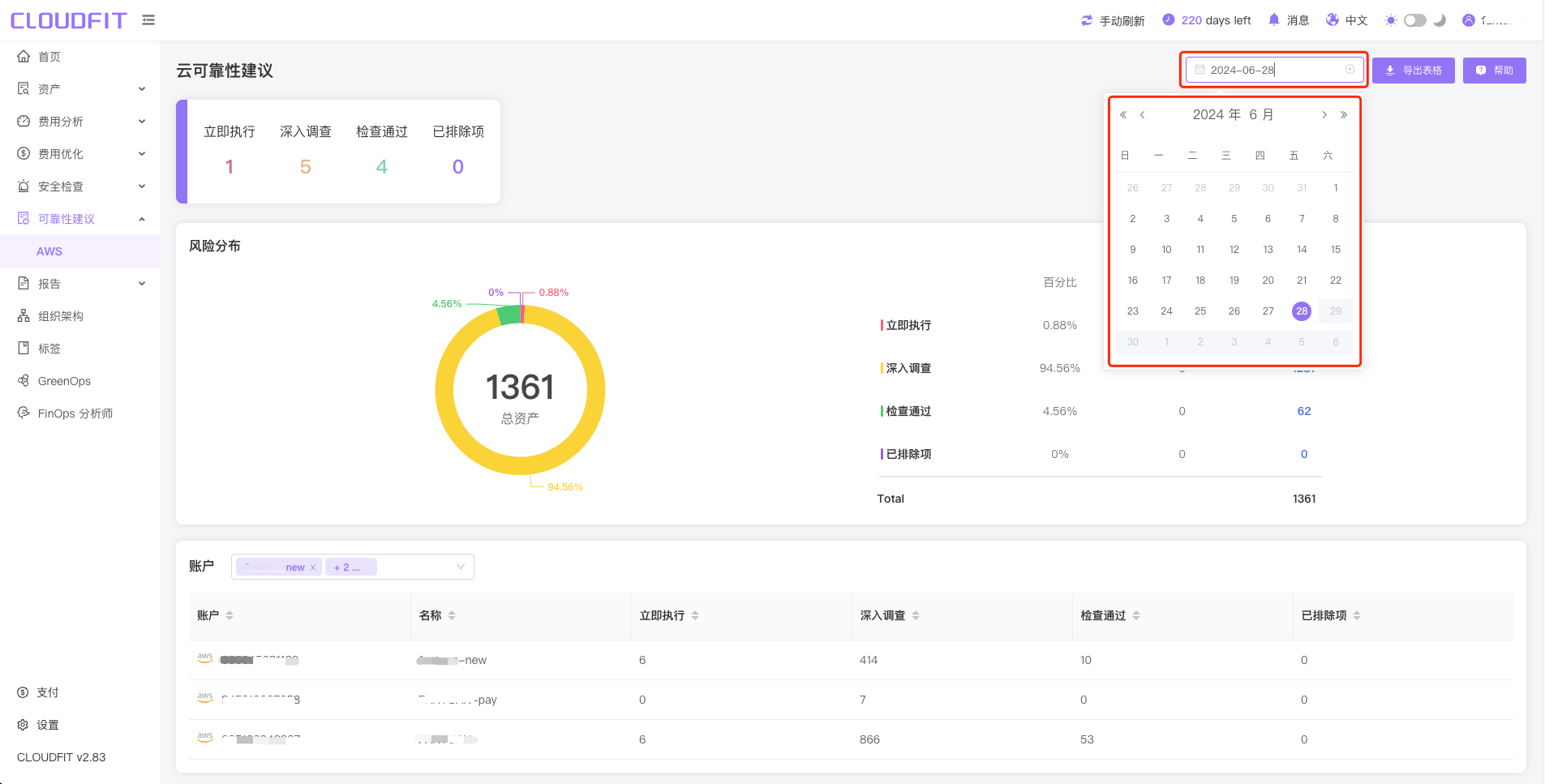Select June 15 in the calendar
The width and height of the screenshot is (1545, 784).
point(1335,250)
